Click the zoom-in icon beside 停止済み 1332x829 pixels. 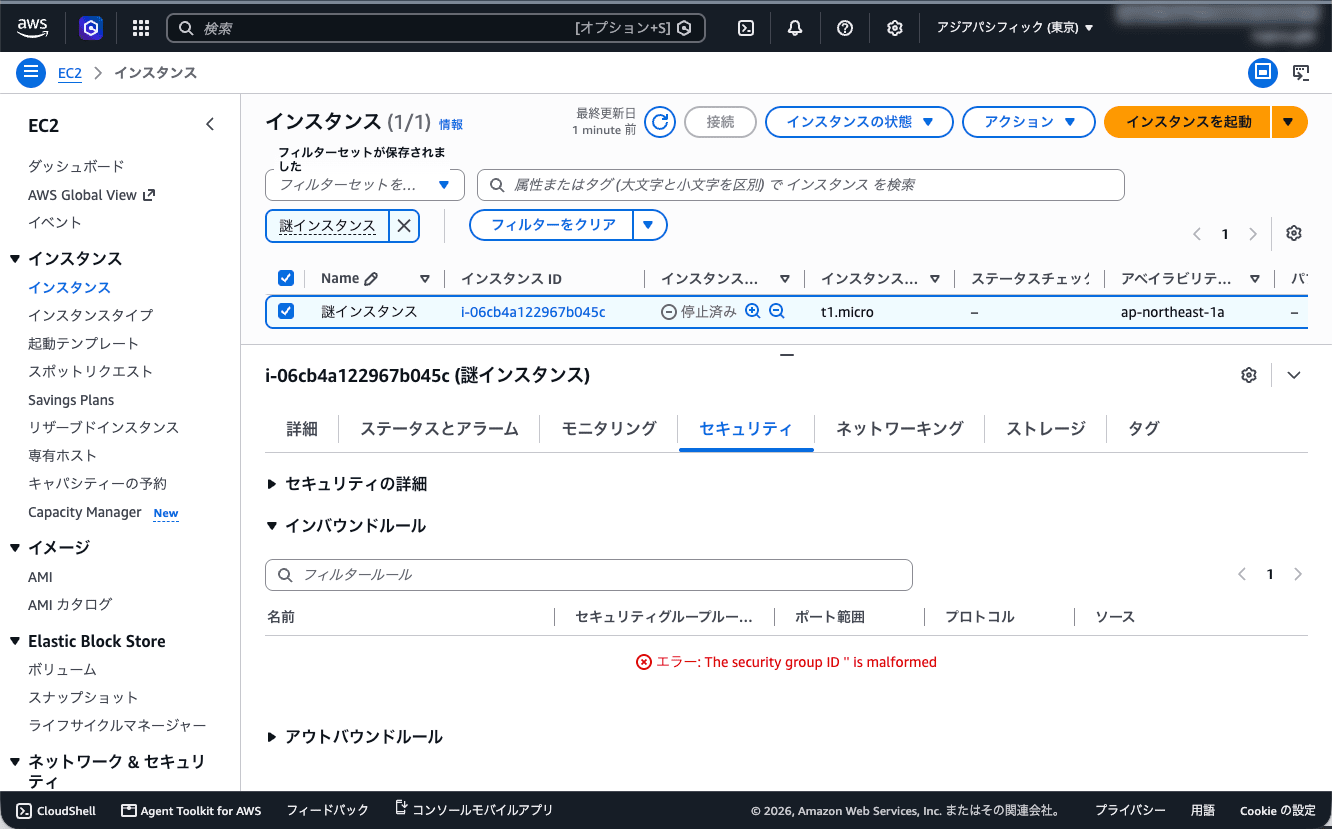tap(753, 311)
